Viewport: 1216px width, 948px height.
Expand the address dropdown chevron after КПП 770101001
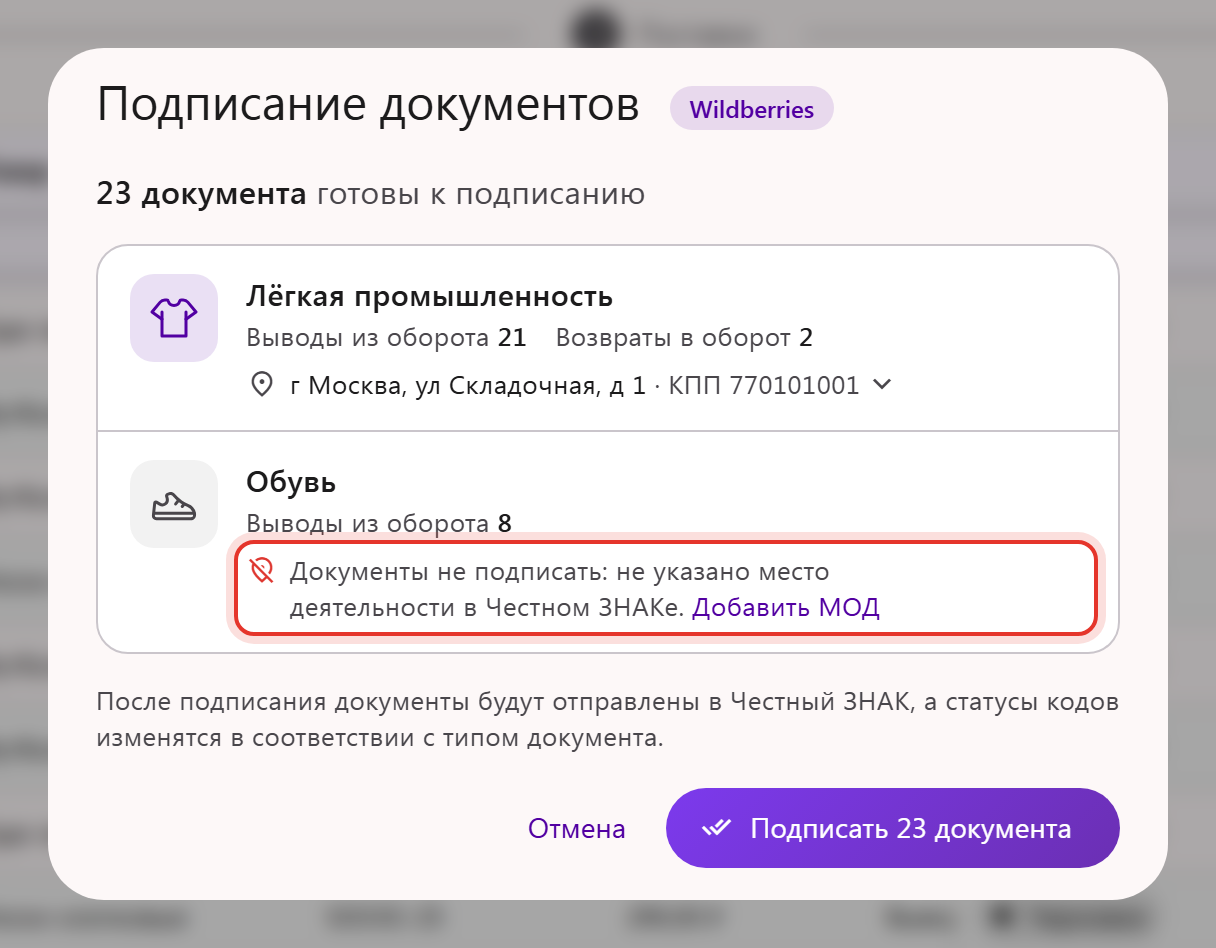[x=882, y=385]
